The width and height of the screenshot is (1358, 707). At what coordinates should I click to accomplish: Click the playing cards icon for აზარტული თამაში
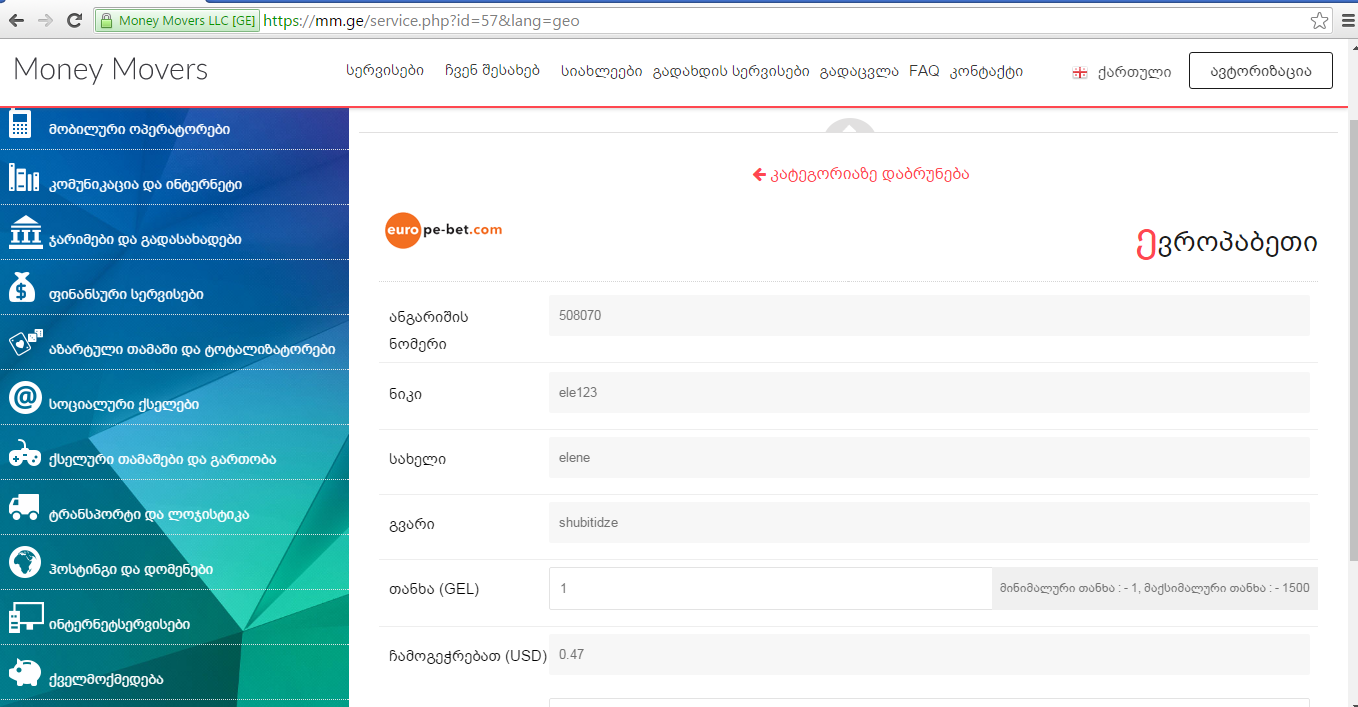[25, 343]
